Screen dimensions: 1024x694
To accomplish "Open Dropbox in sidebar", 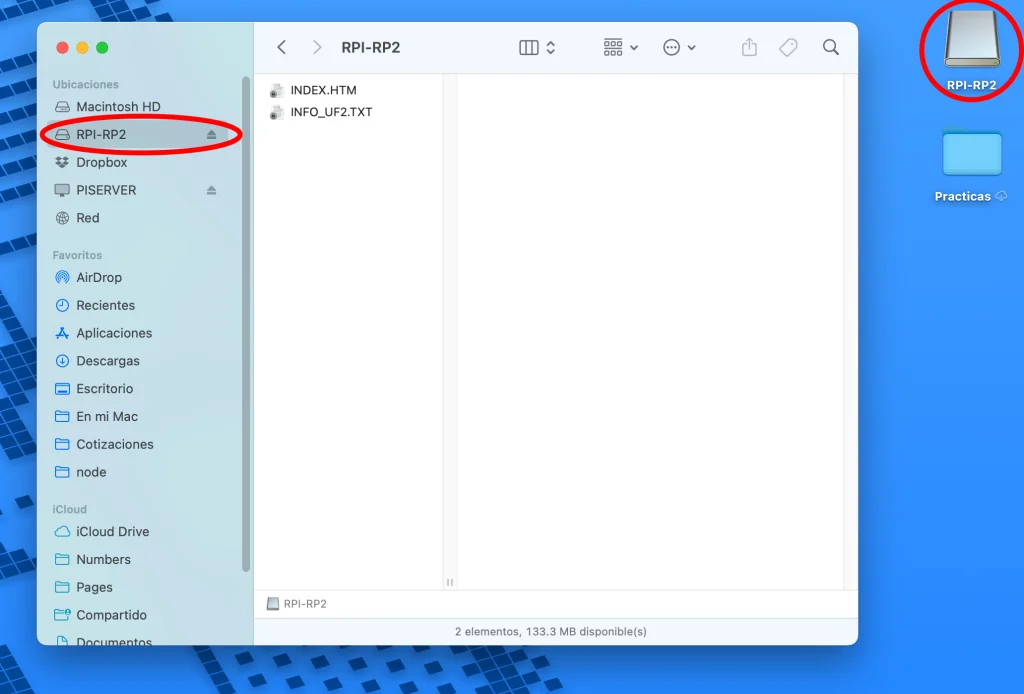I will coord(140,162).
